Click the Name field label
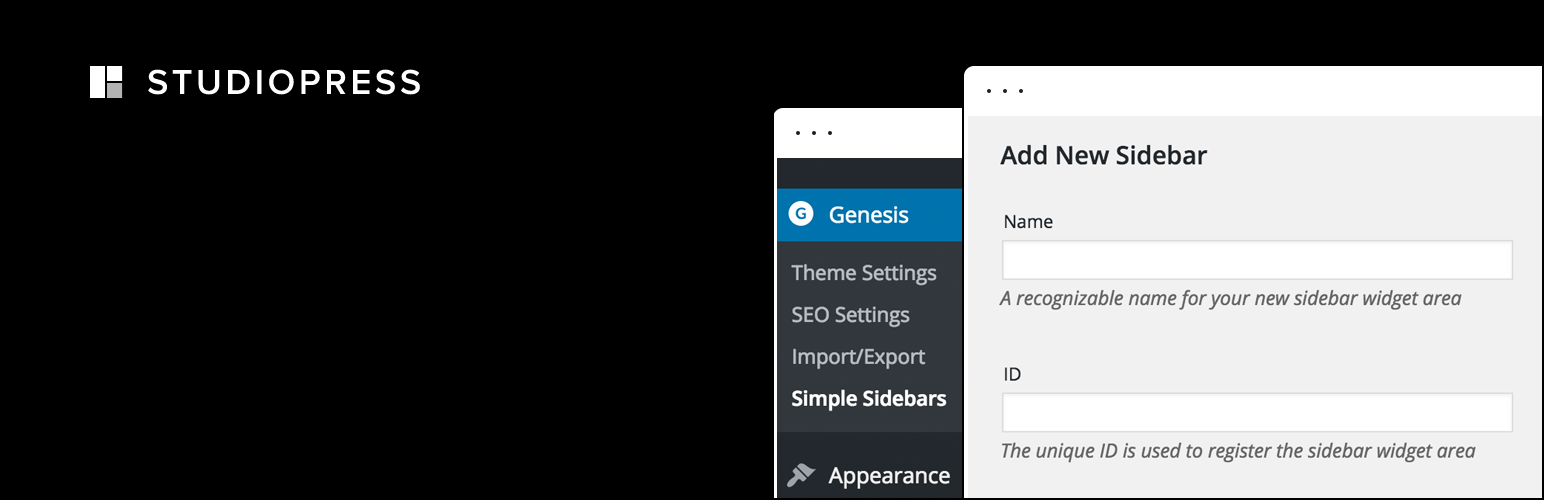 tap(1028, 222)
